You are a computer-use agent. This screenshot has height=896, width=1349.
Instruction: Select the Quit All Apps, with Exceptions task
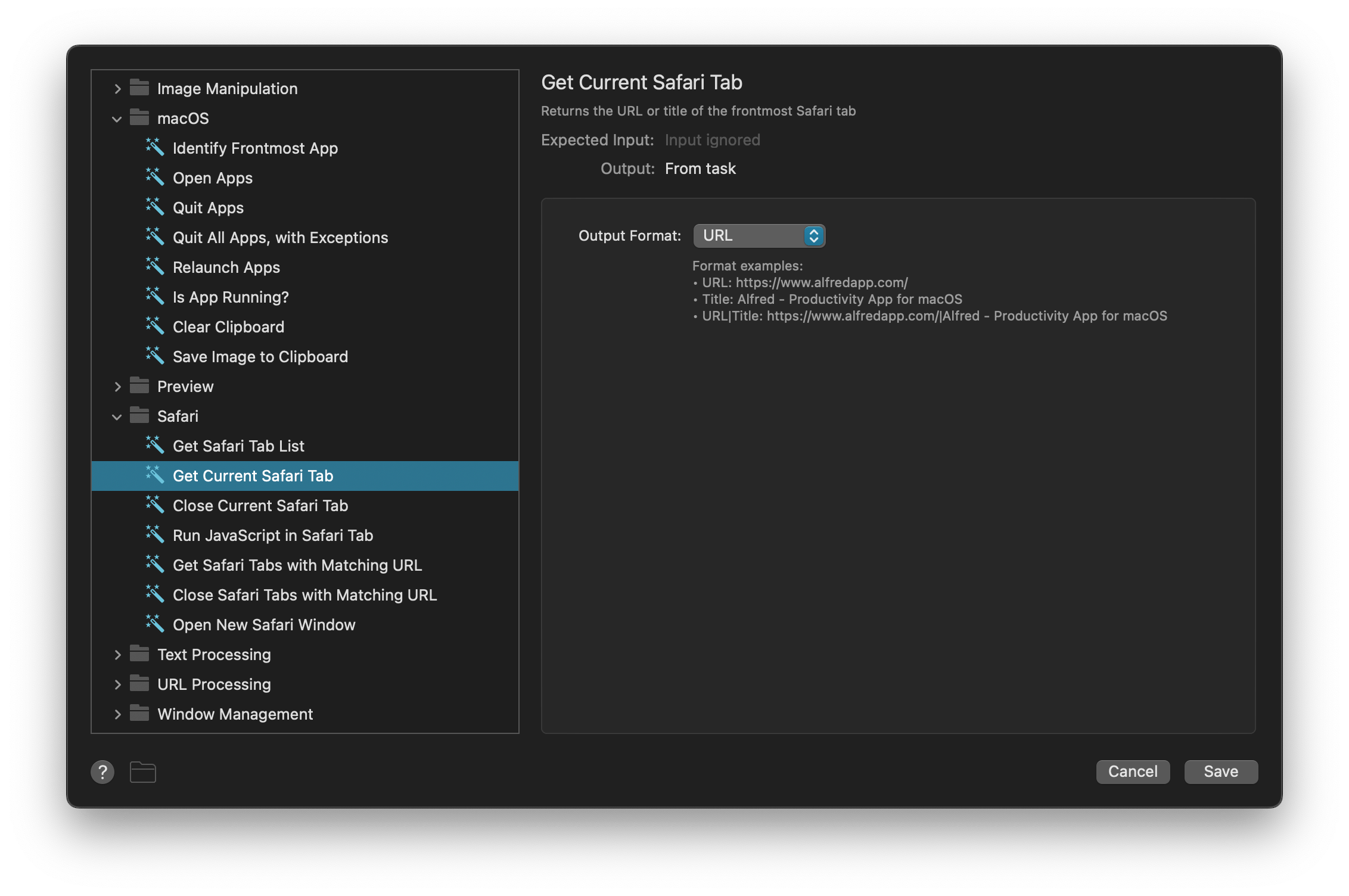280,237
